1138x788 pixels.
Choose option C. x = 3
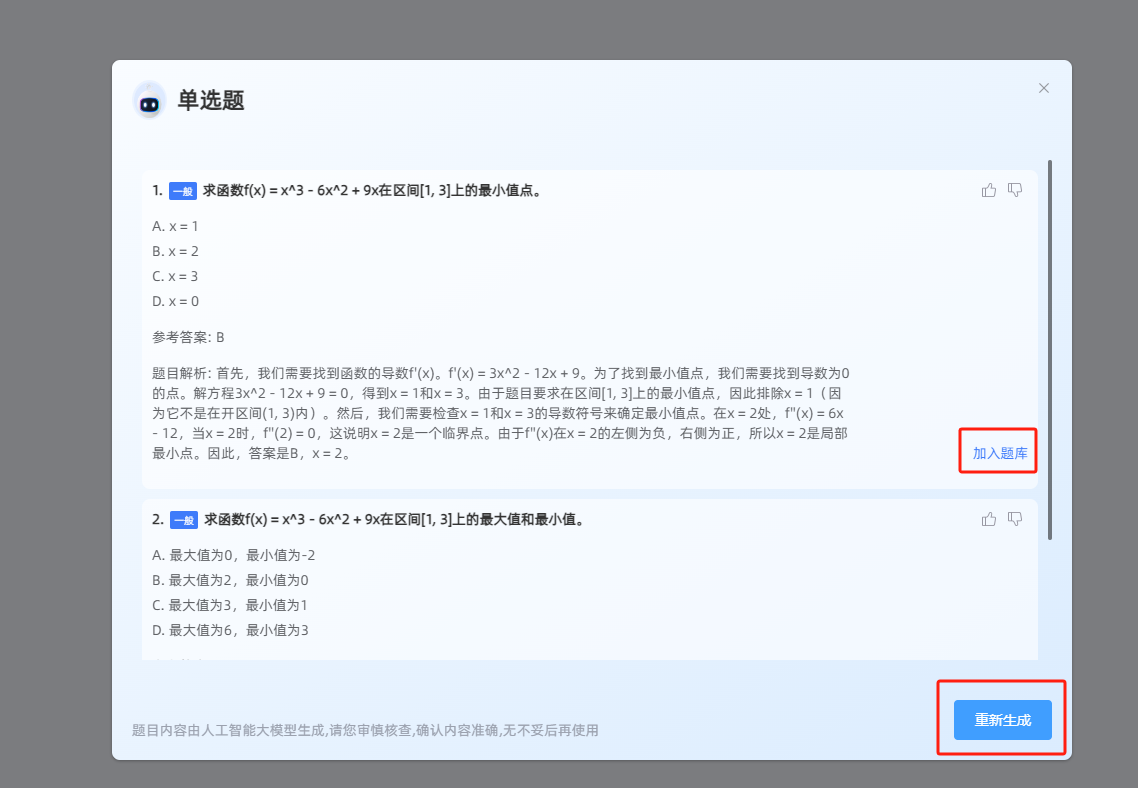175,276
